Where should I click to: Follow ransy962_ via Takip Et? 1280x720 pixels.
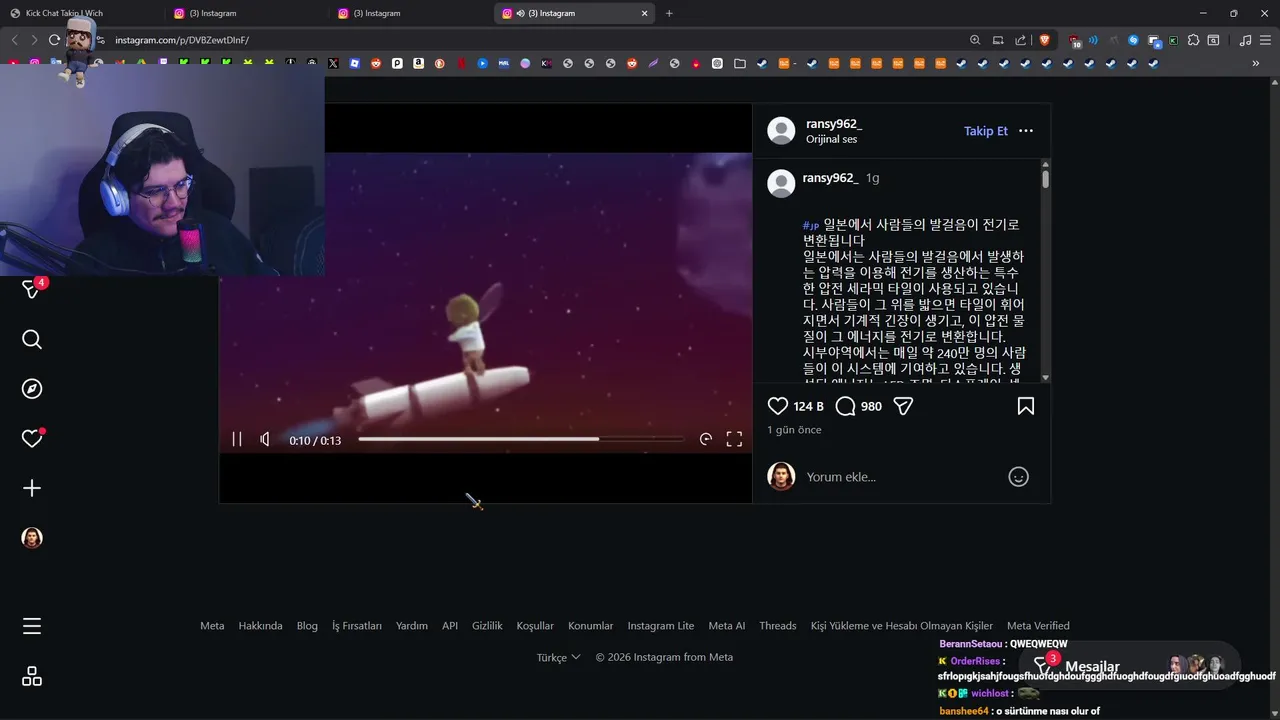coord(985,131)
